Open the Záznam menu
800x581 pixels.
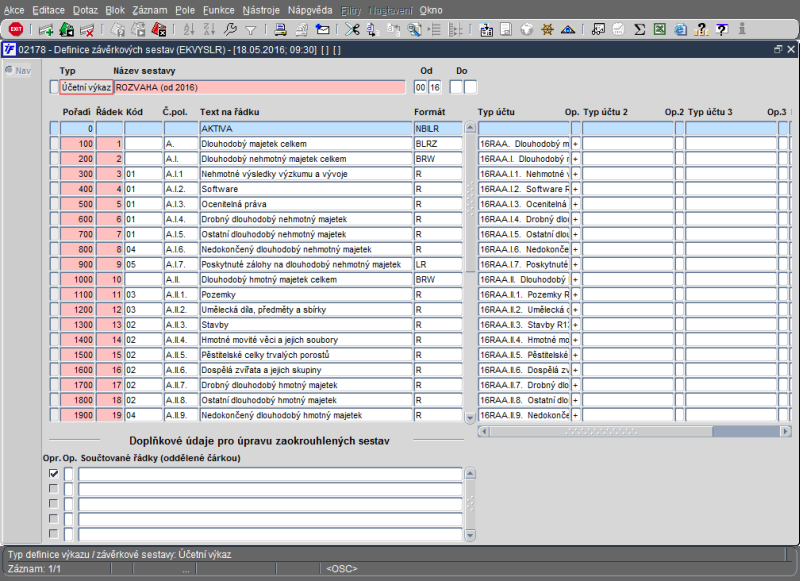click(x=149, y=10)
